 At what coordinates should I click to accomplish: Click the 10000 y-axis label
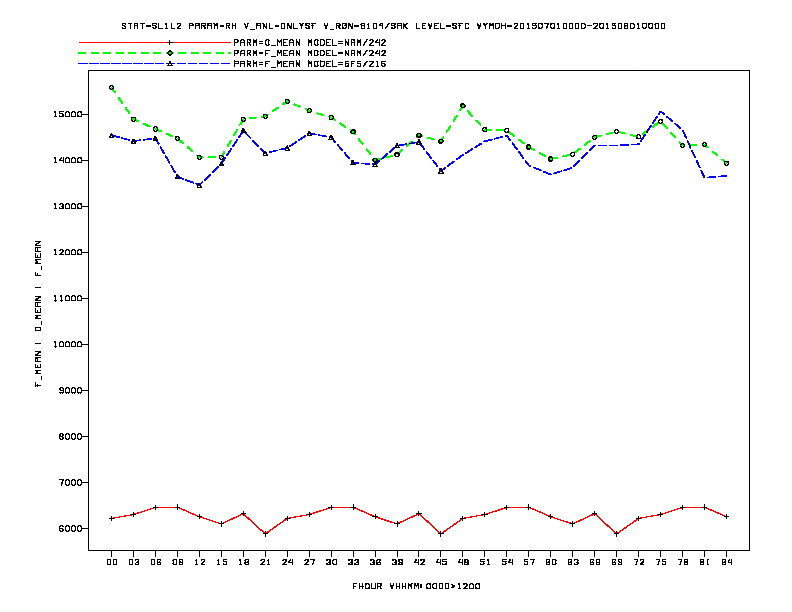(67, 344)
